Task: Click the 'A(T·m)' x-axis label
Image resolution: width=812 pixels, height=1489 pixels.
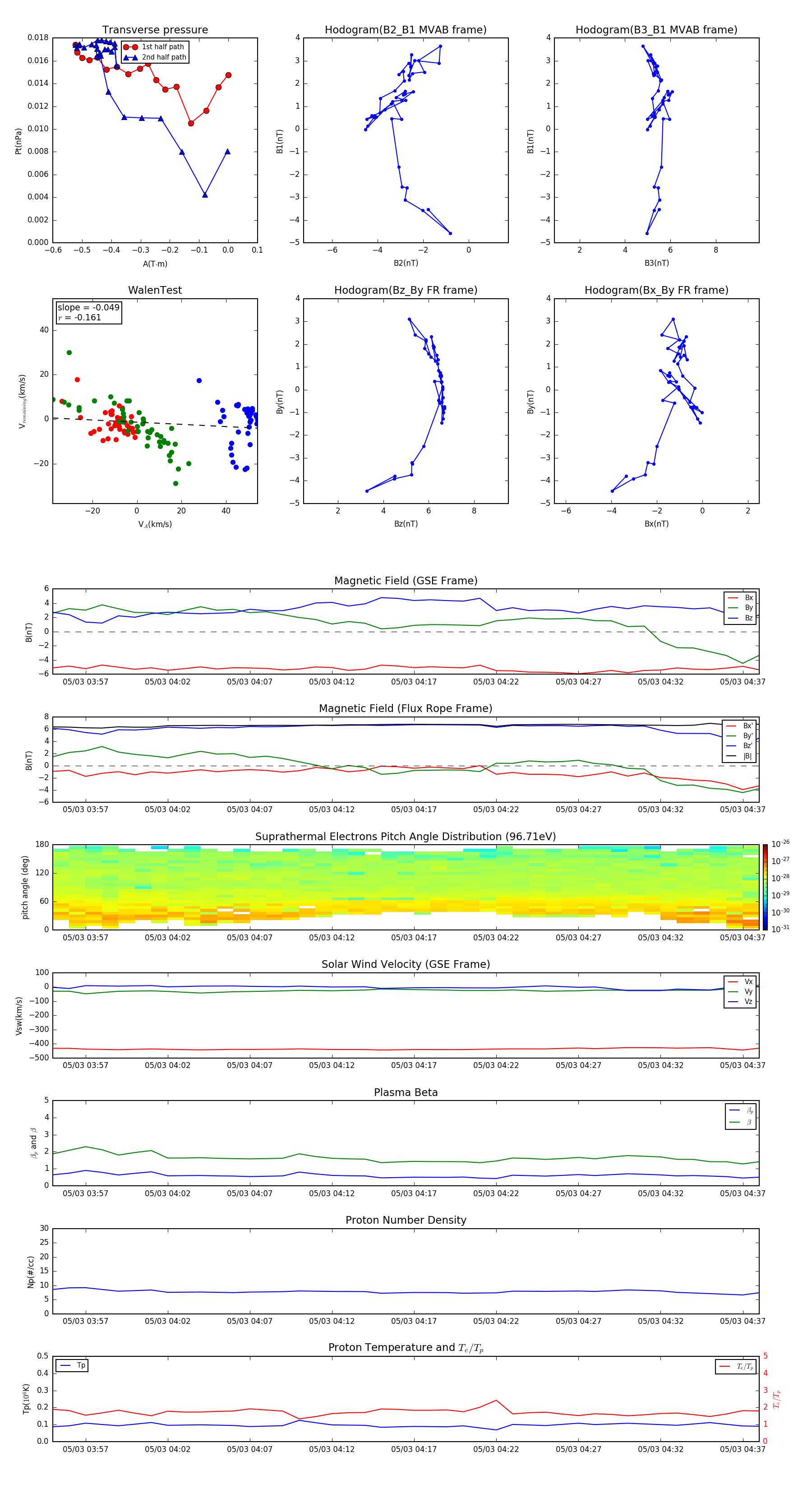Action: tap(155, 264)
